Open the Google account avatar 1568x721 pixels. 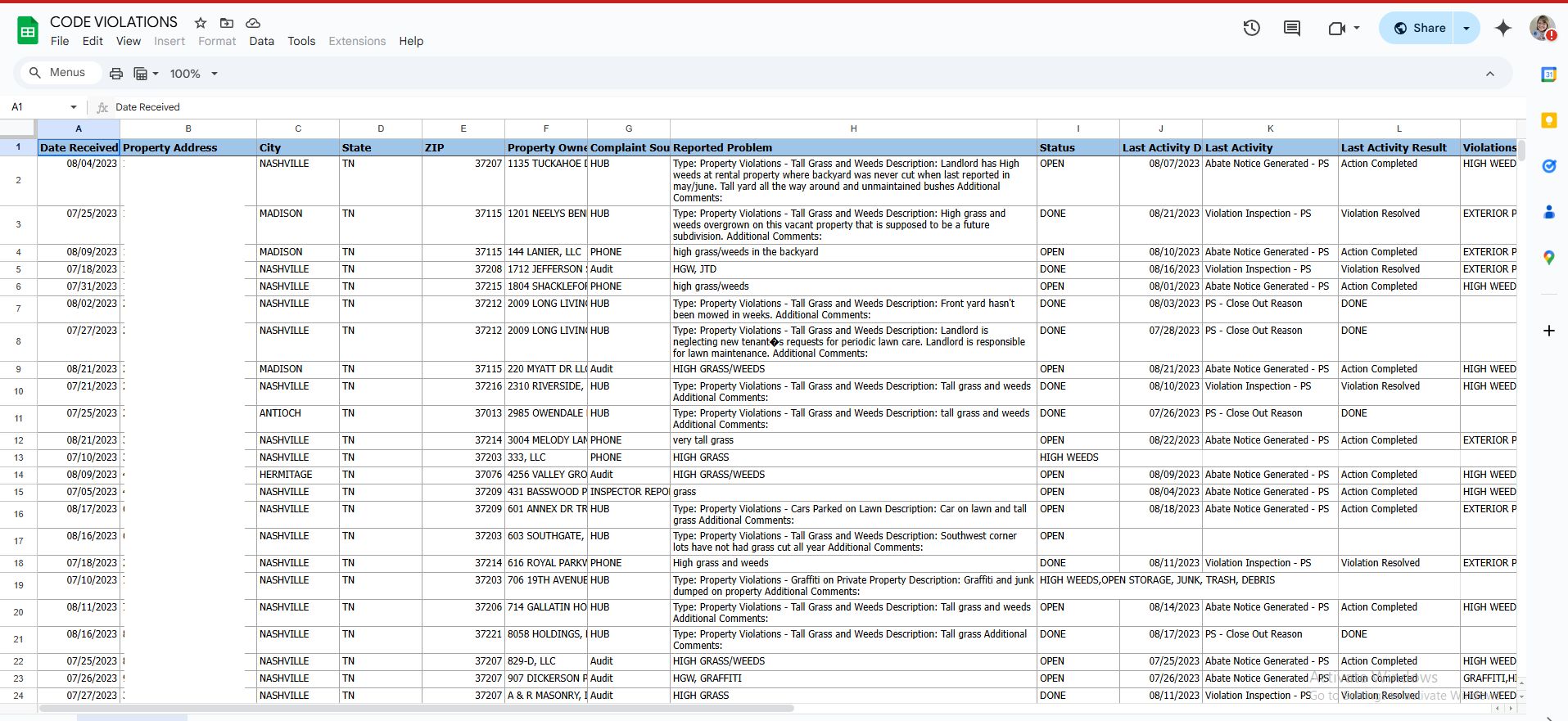[1543, 28]
